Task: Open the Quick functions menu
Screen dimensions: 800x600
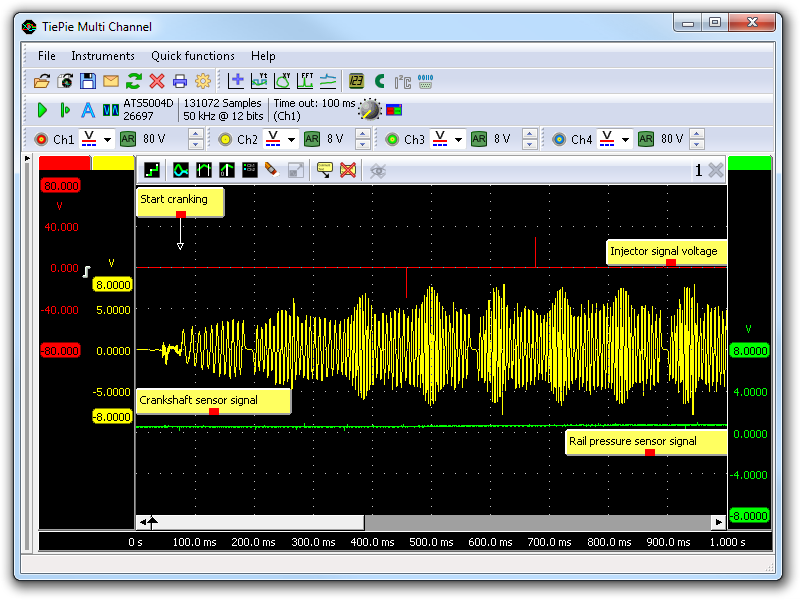Action: pos(193,56)
